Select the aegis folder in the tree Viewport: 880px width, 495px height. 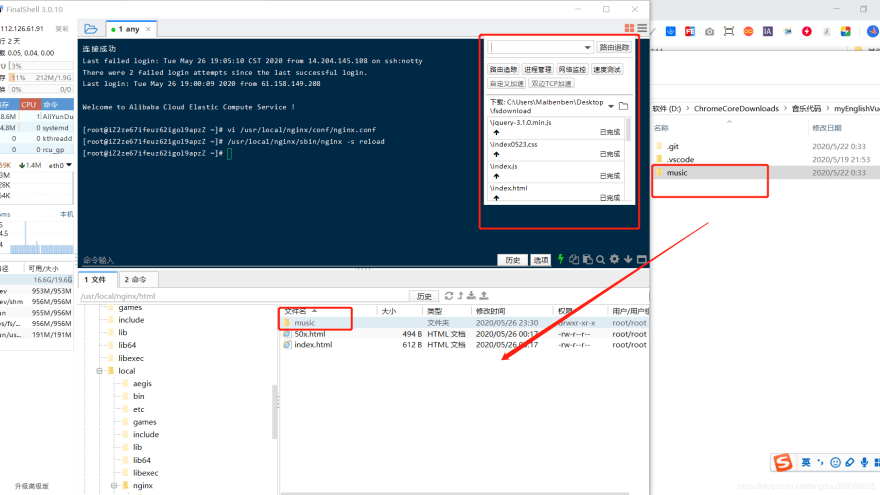click(142, 384)
